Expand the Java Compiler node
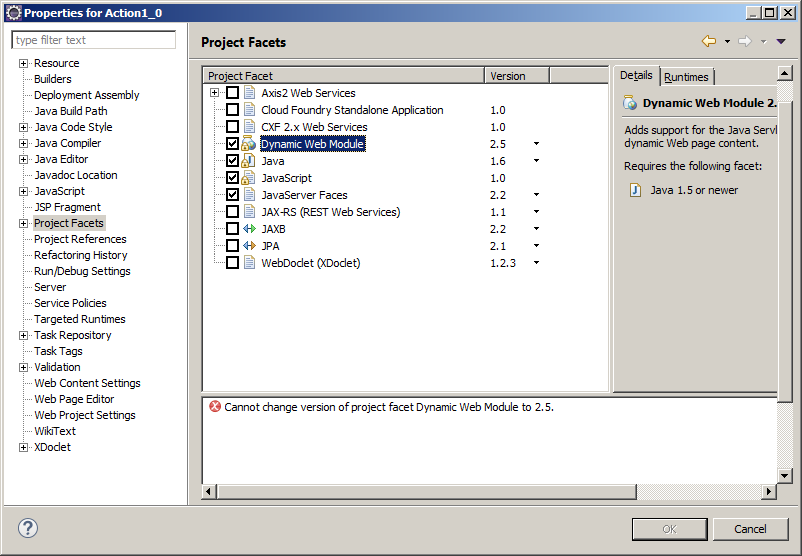 click(23, 143)
